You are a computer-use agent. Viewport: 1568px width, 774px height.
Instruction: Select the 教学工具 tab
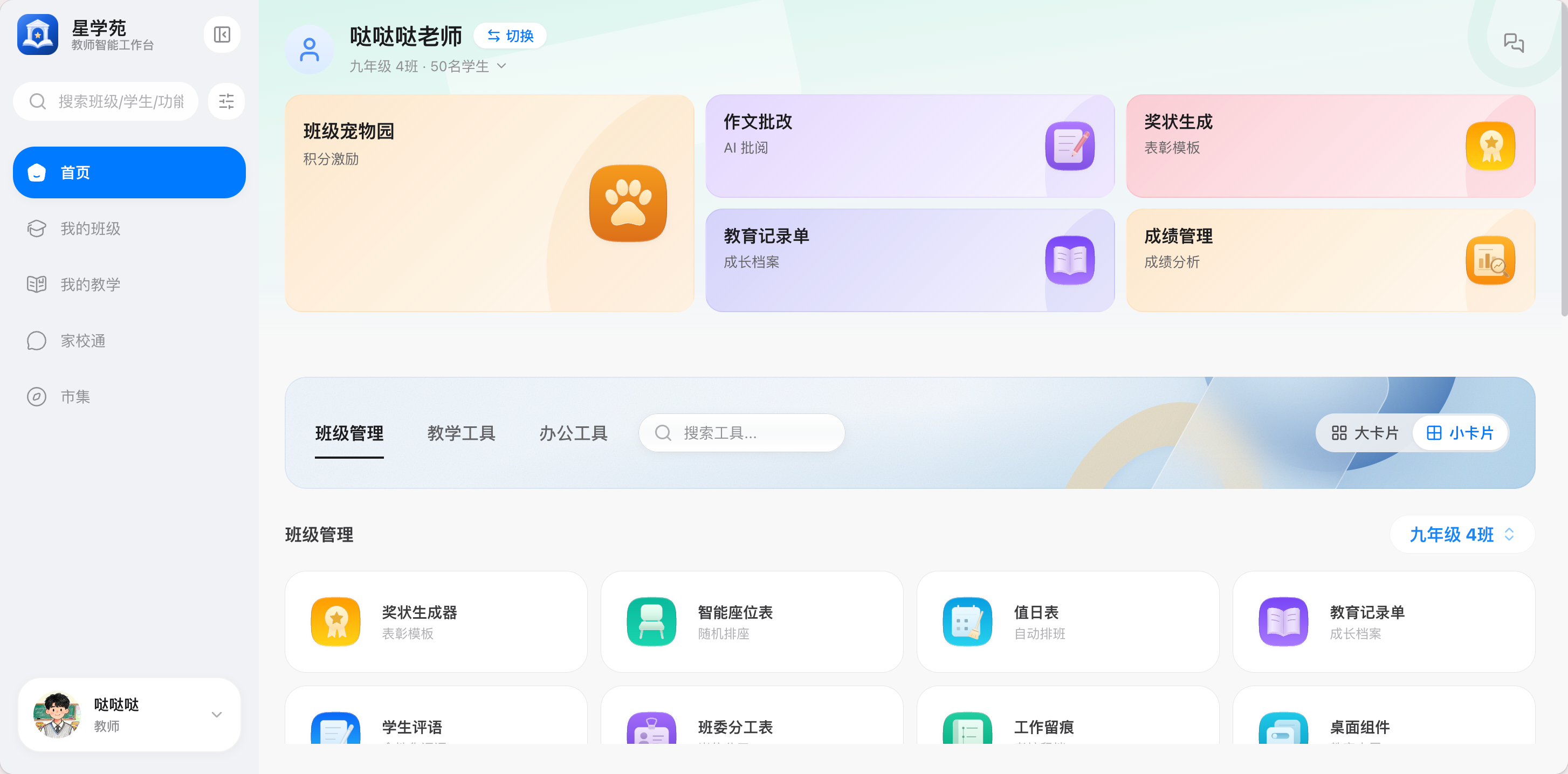(462, 433)
